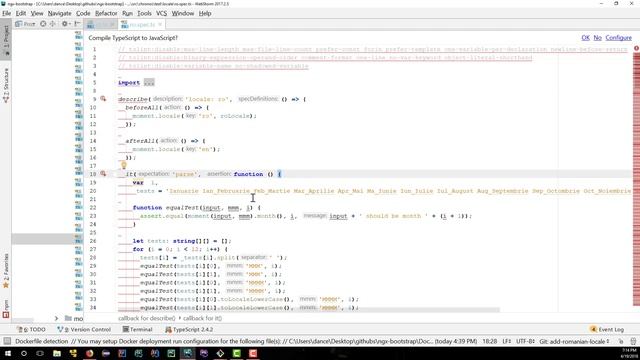Click 'callback for describe()' breadcrumb
640x360 pixels.
click(x=147, y=318)
